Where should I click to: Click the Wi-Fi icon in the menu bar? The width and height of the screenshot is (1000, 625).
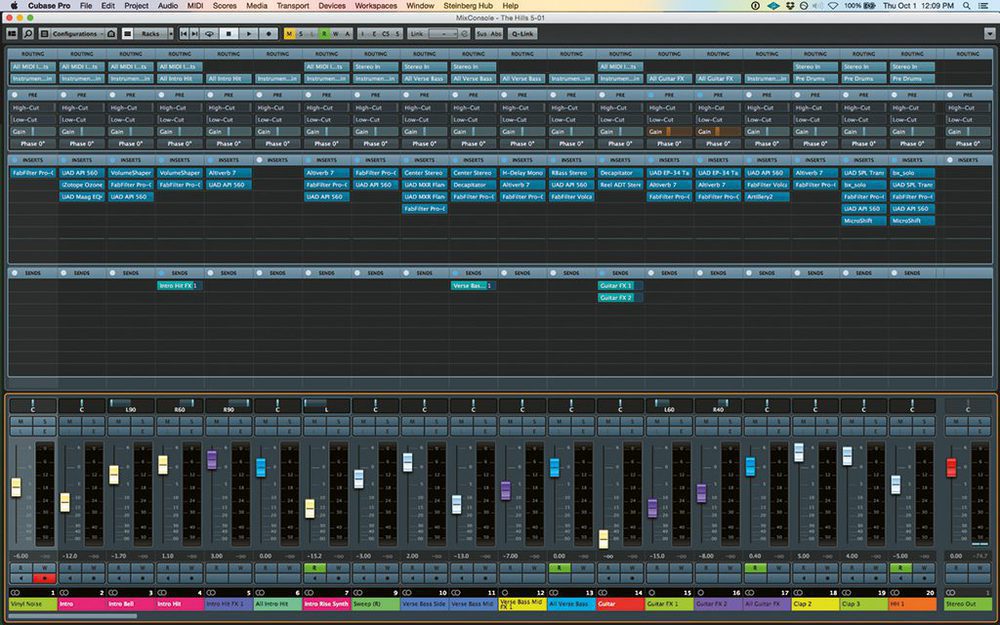833,6
